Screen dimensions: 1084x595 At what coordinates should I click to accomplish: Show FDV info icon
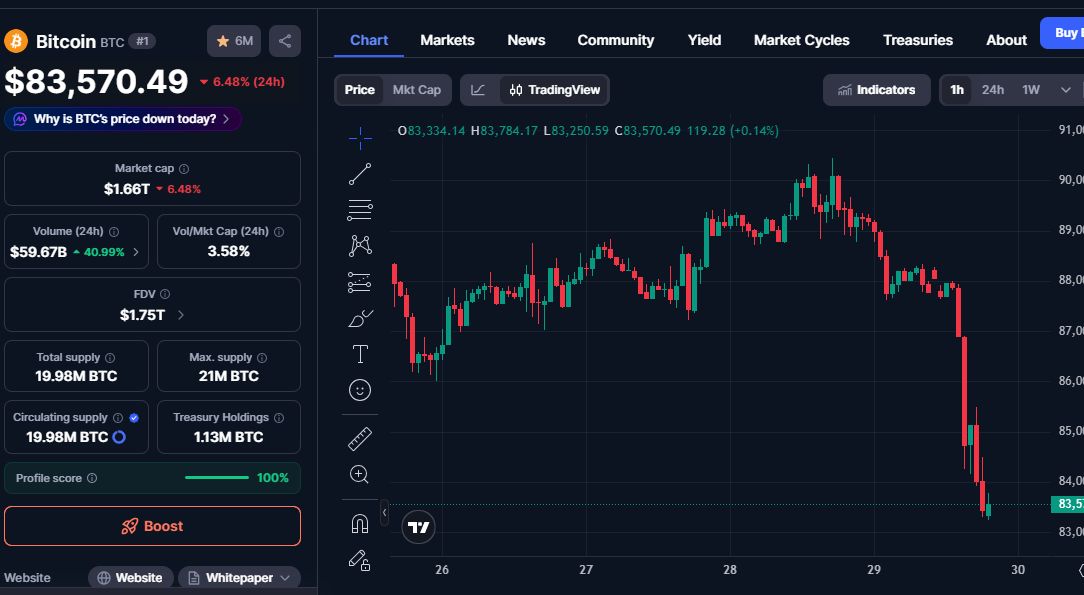[165, 294]
